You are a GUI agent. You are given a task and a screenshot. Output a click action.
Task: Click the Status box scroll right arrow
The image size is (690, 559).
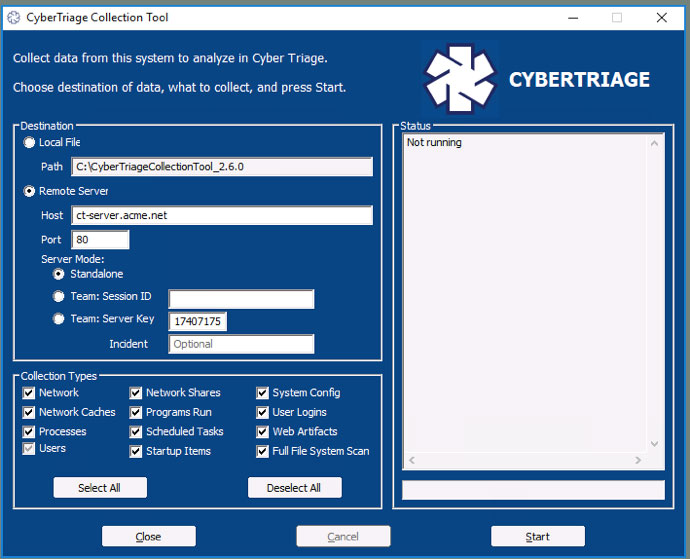pos(638,460)
